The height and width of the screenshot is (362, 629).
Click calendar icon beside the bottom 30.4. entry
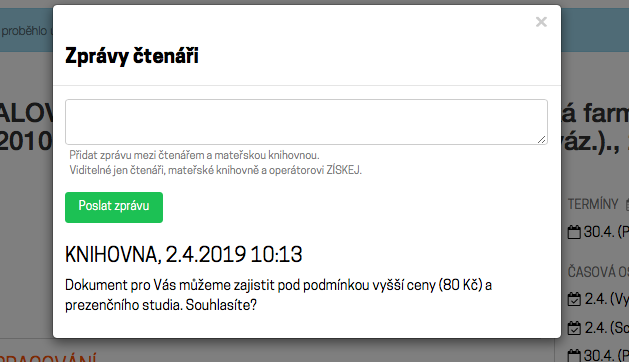574,355
